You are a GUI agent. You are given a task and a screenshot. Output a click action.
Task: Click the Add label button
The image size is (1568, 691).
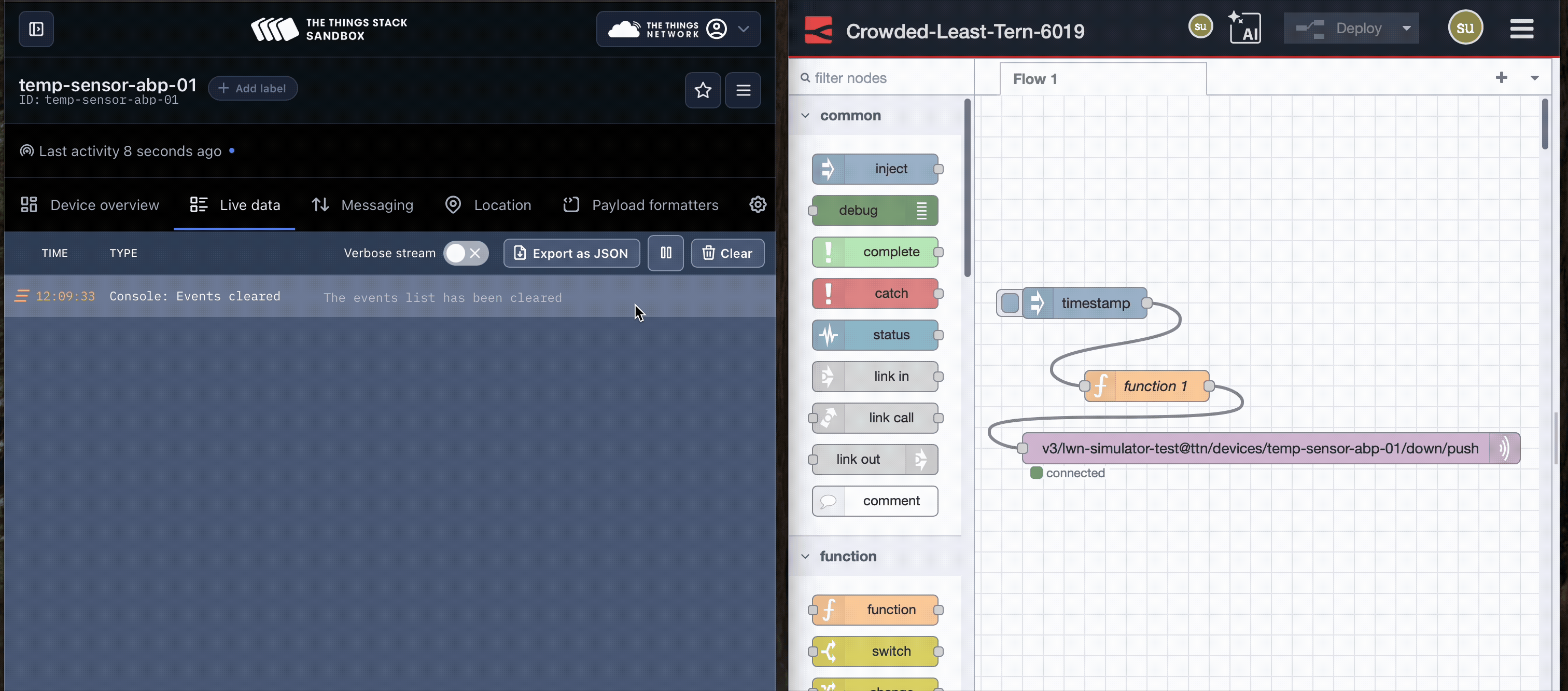coord(253,88)
